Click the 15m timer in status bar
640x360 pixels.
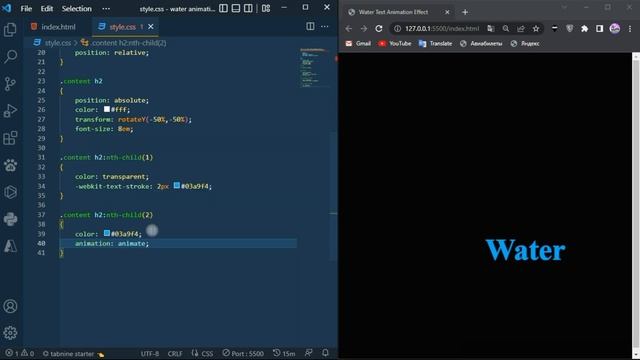tap(284, 353)
